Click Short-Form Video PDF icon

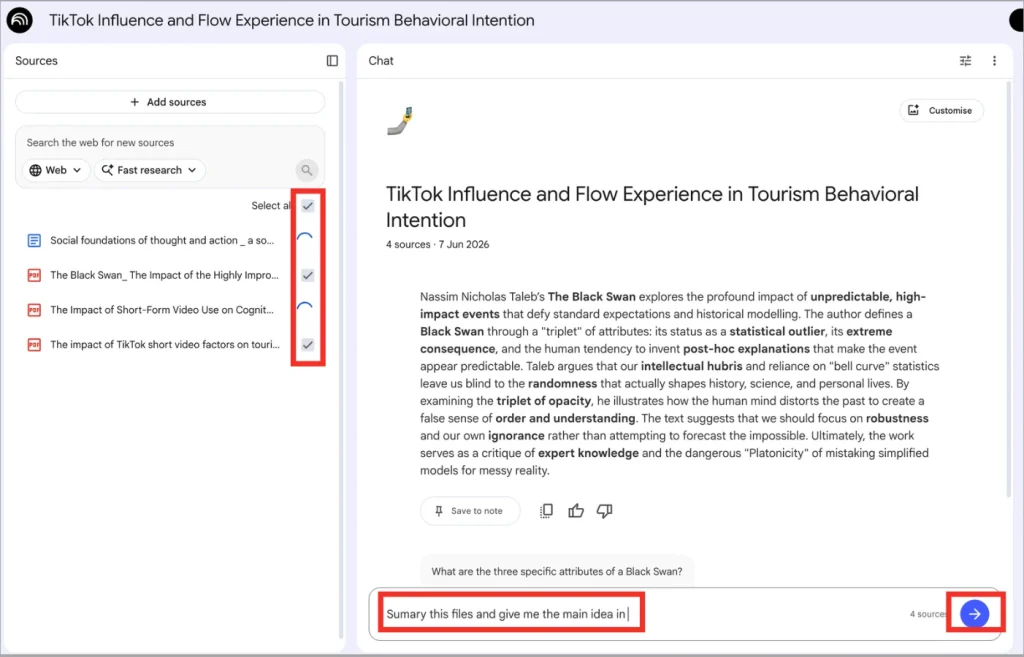[x=34, y=310]
